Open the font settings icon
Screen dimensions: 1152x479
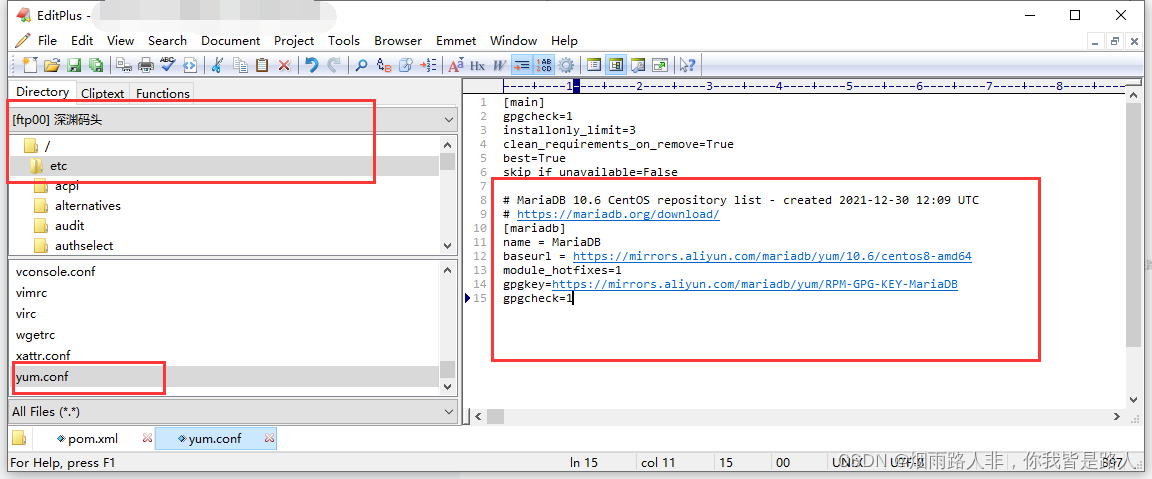point(456,65)
